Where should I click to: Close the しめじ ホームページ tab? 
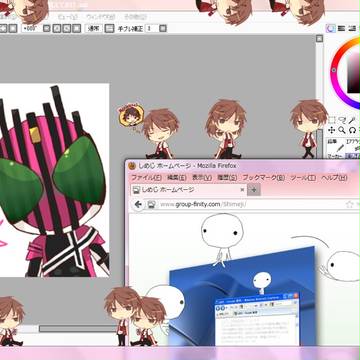coord(242,190)
